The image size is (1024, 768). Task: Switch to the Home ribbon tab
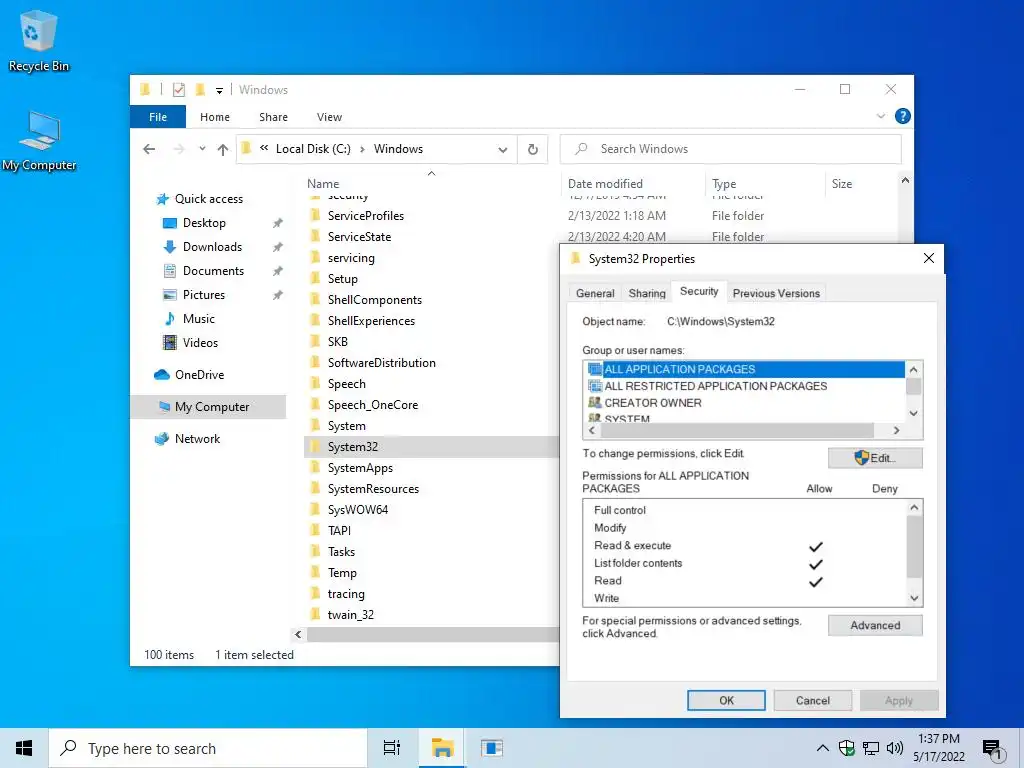pos(215,117)
